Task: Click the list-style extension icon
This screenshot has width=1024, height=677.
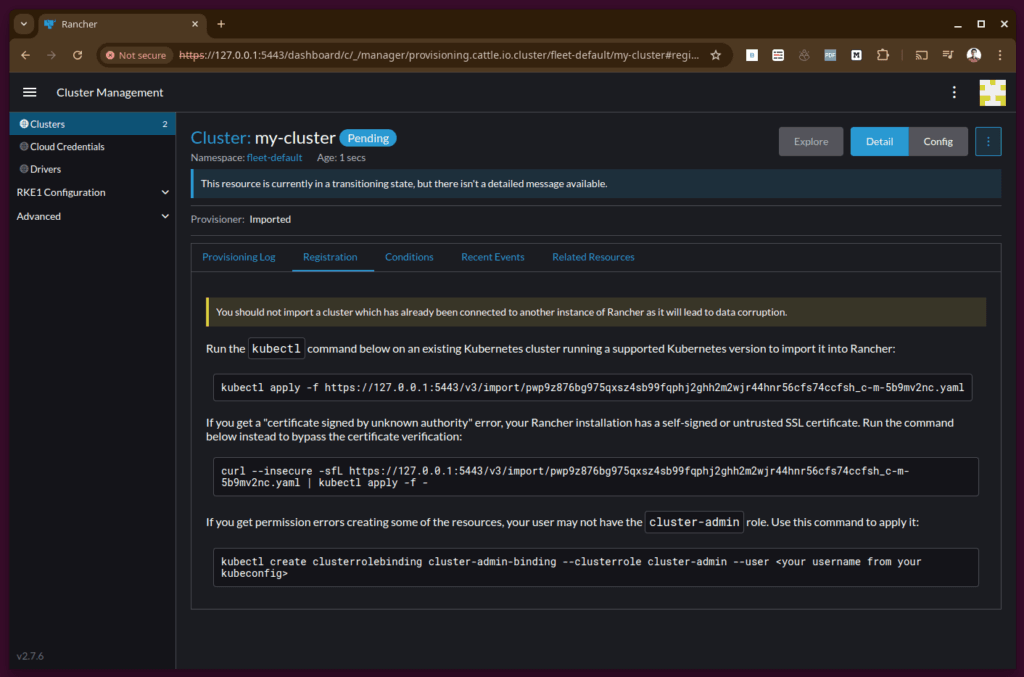Action: [778, 55]
